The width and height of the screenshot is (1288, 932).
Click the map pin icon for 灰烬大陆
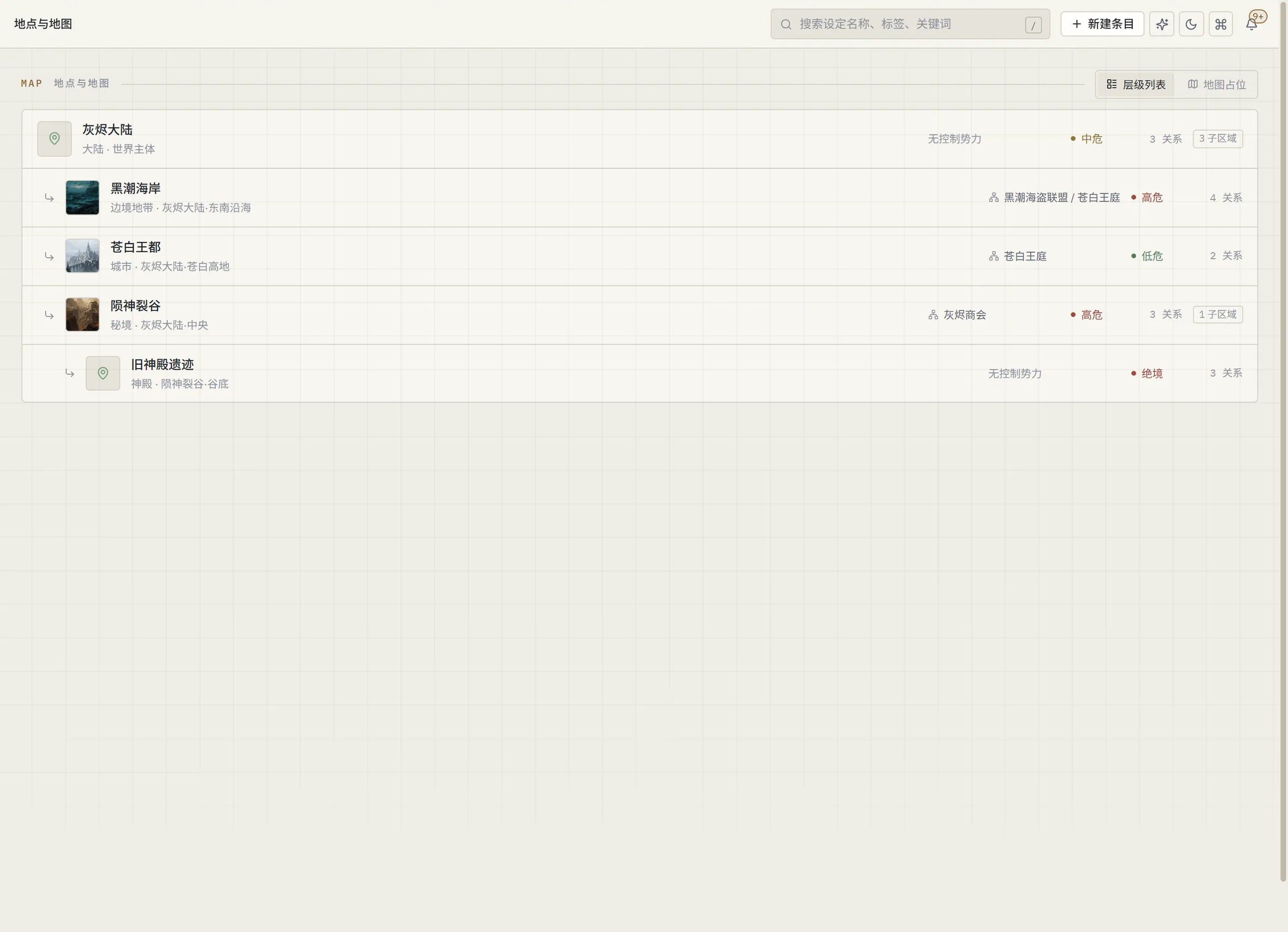coord(55,138)
